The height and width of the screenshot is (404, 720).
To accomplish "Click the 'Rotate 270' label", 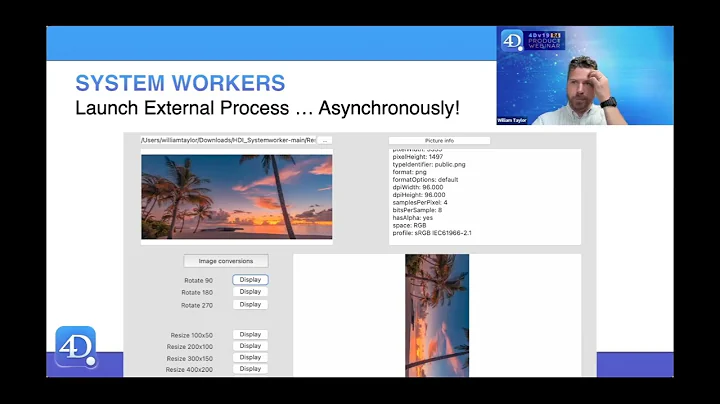I will pos(197,305).
